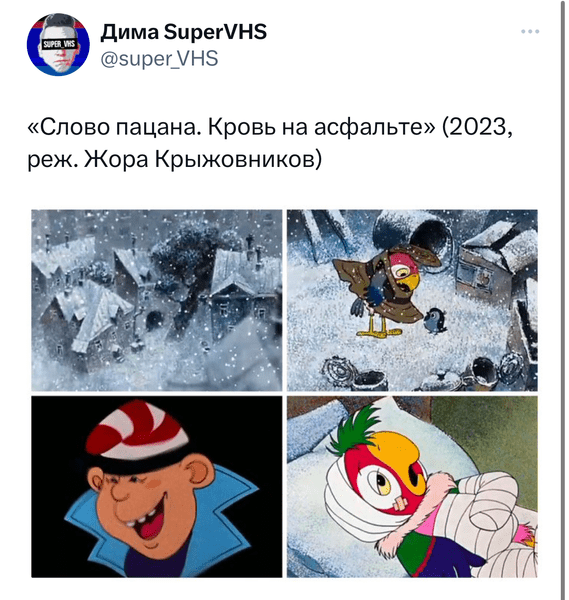Click the red-white striped hat in image

tap(137, 427)
